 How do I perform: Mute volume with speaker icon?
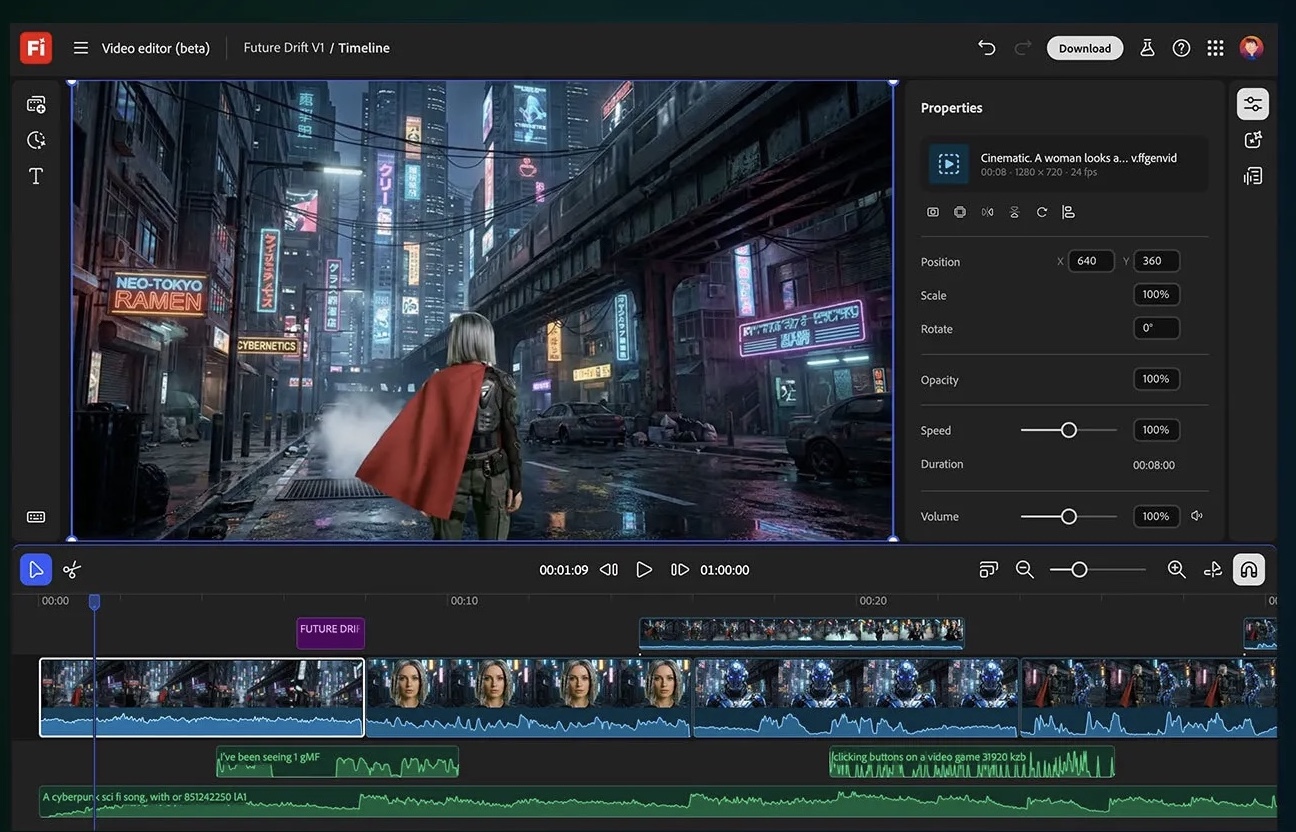pyautogui.click(x=1197, y=516)
